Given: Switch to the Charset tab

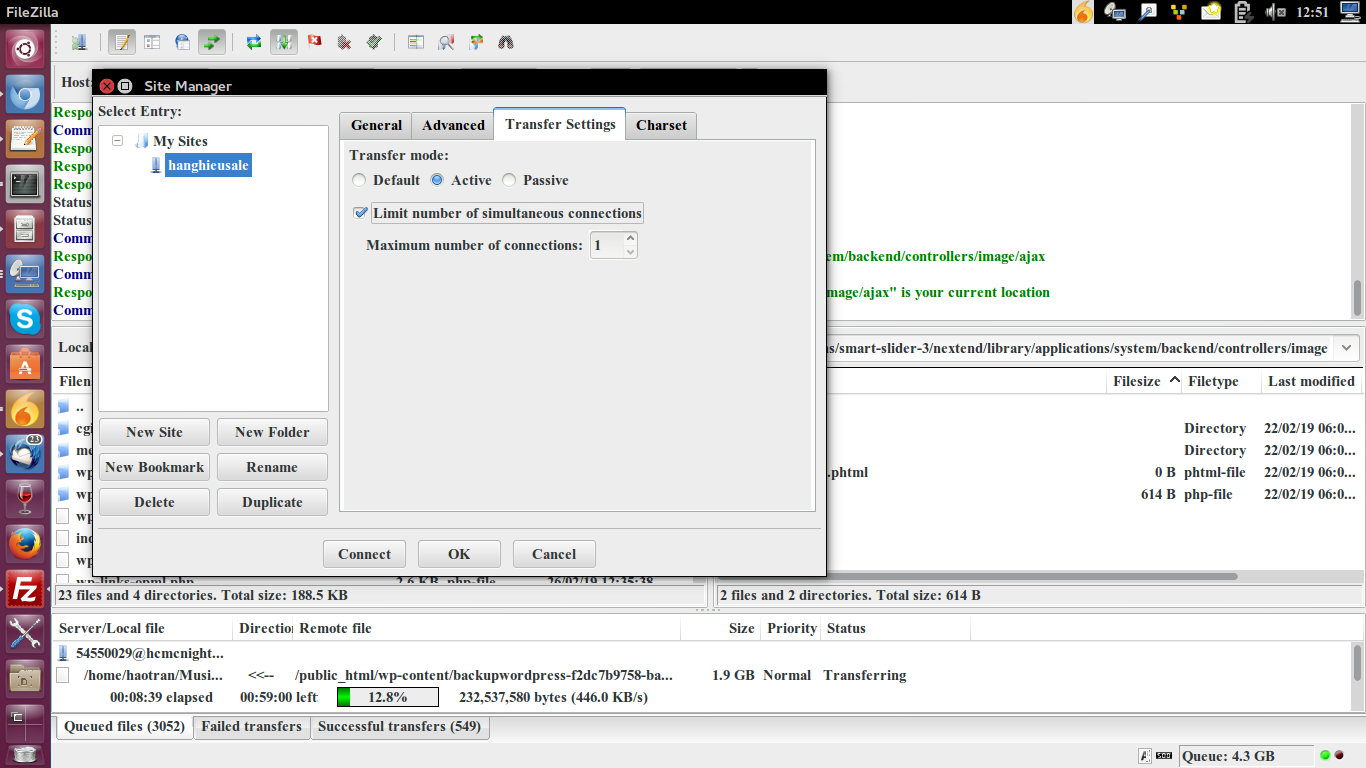Looking at the screenshot, I should pyautogui.click(x=661, y=125).
